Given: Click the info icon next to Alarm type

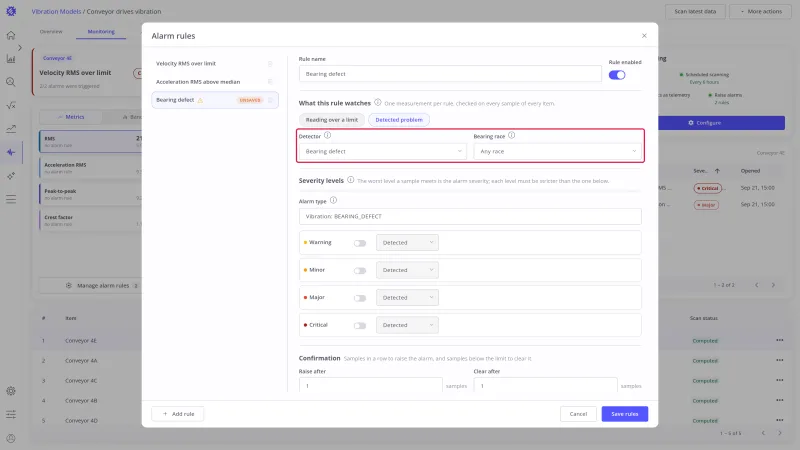Looking at the screenshot, I should [333, 201].
